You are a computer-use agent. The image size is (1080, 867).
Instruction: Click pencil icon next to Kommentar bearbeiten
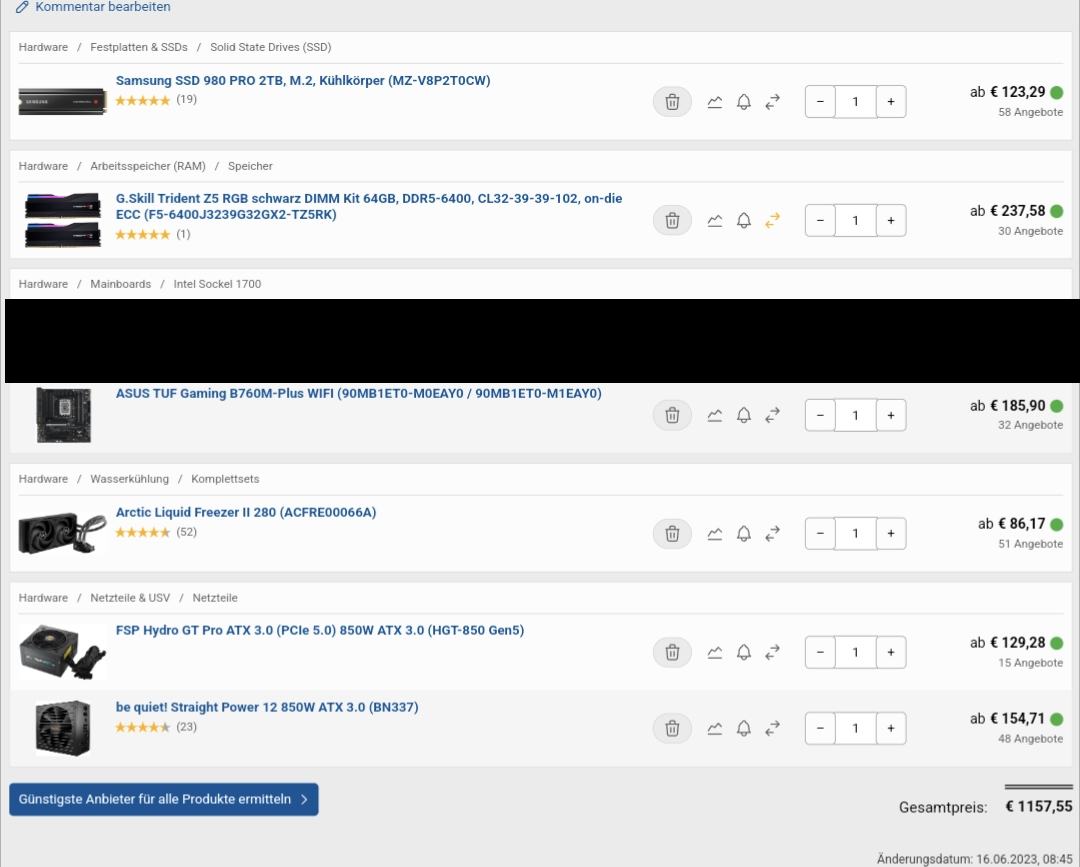[22, 7]
